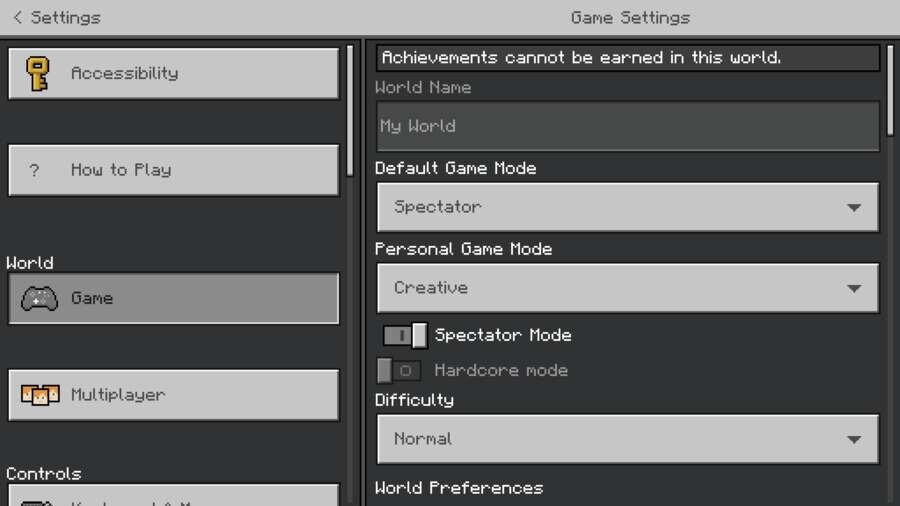
Task: Switch to the Multiplayer settings tab
Action: [174, 395]
